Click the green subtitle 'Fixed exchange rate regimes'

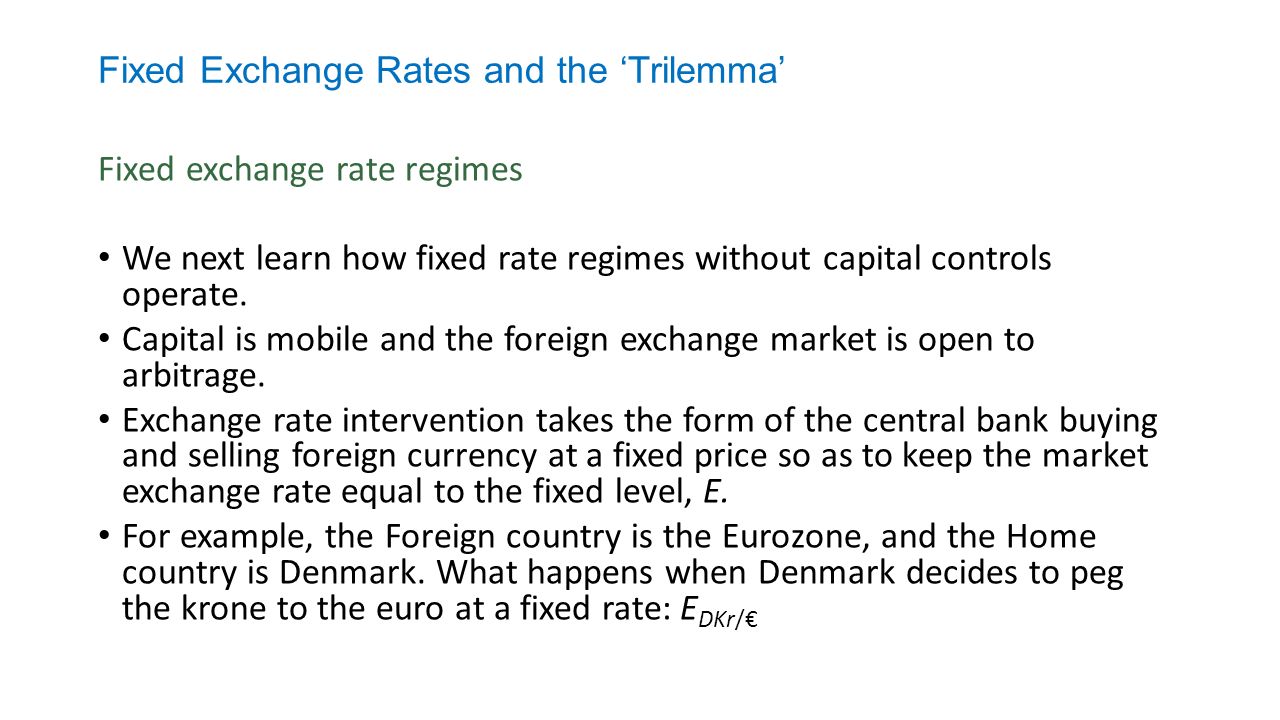310,170
